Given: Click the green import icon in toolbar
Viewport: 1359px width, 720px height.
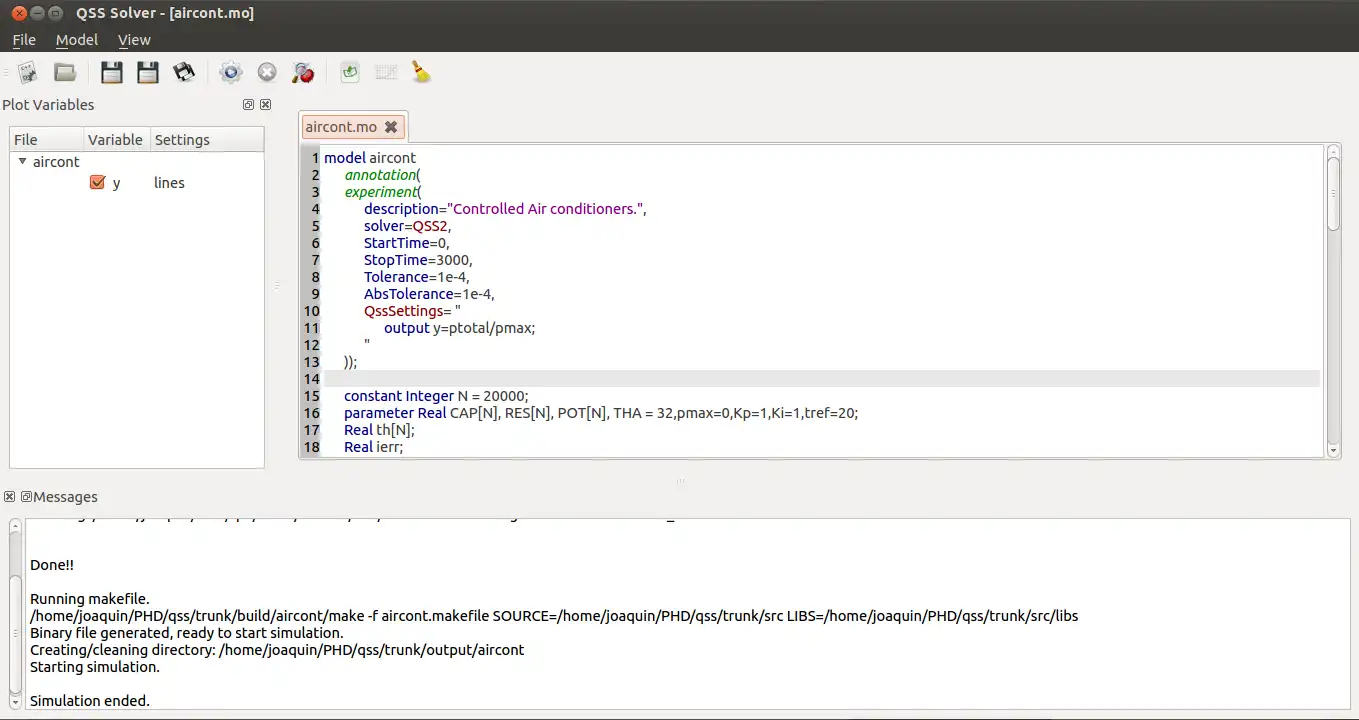Looking at the screenshot, I should (349, 72).
